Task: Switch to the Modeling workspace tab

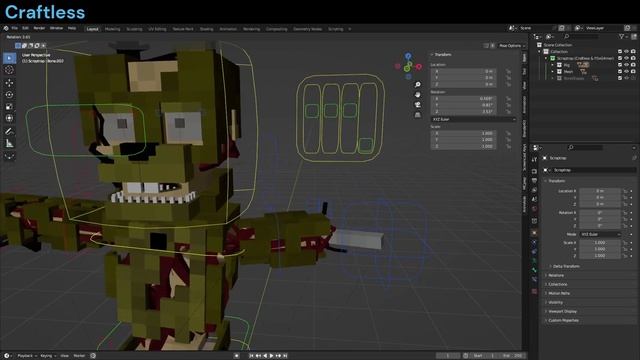Action: coord(112,29)
